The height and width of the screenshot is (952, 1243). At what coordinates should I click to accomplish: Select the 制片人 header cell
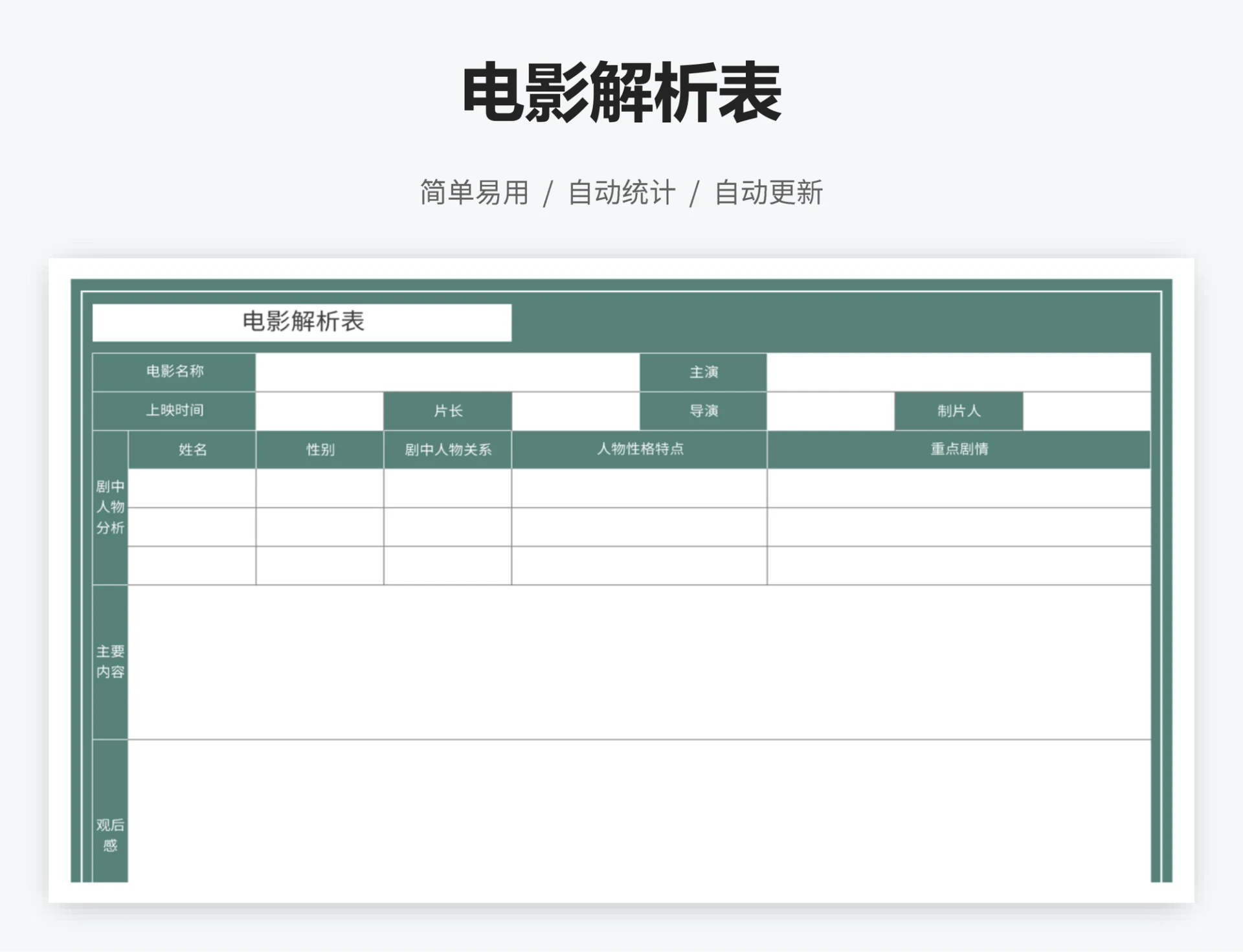(959, 411)
